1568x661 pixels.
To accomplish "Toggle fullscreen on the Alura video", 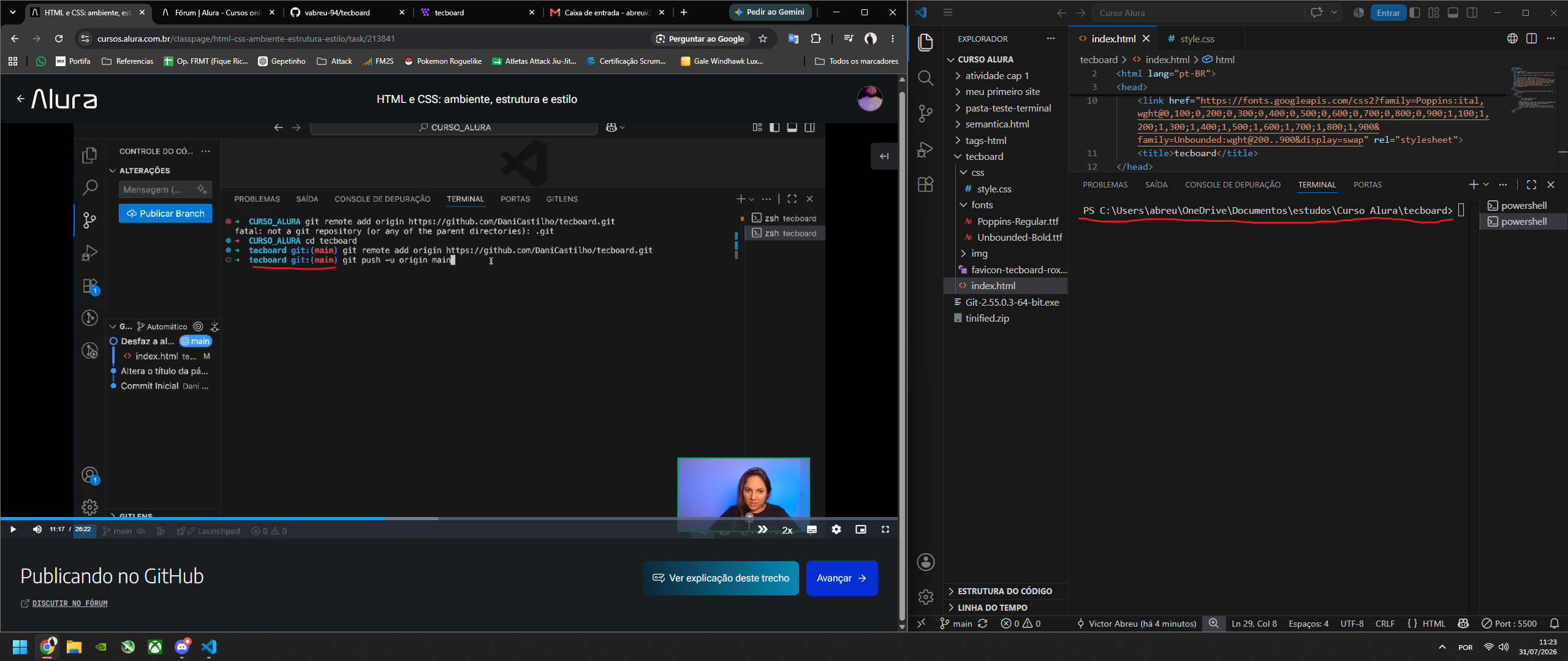I will click(x=885, y=529).
